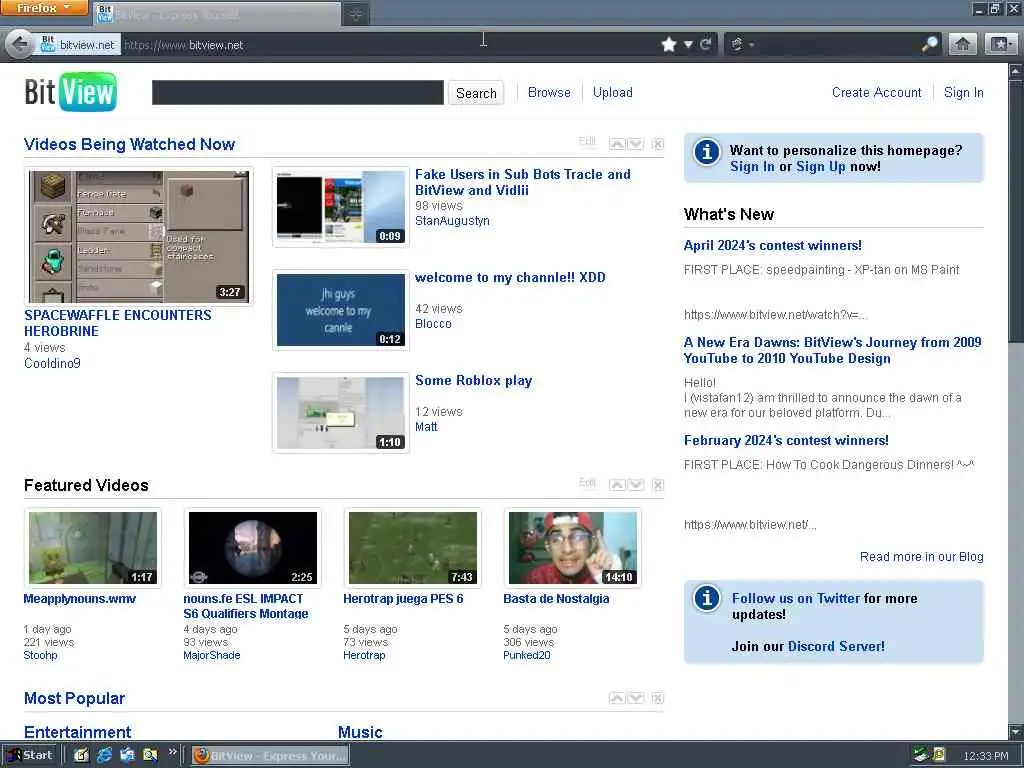1024x768 pixels.
Task: Click Read more in our Blog
Action: pos(921,556)
